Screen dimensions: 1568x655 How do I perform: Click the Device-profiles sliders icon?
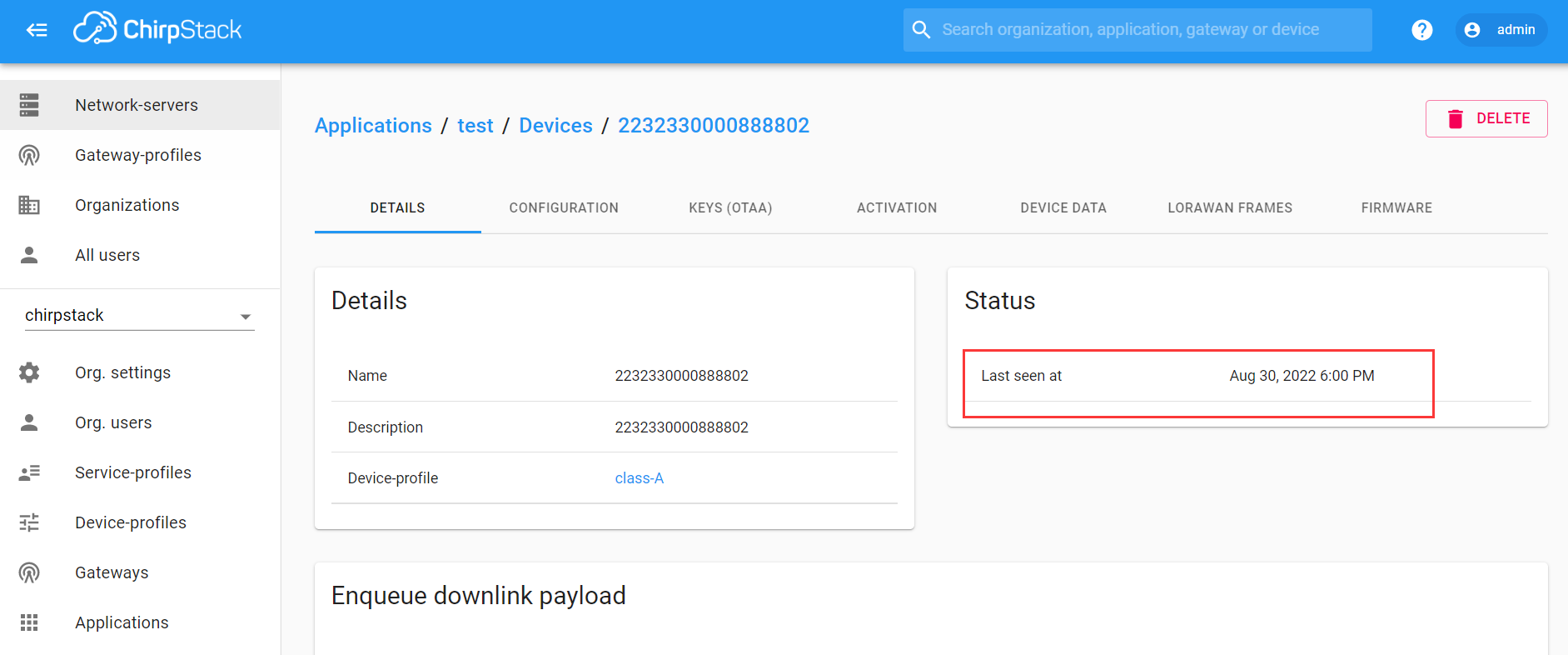click(x=29, y=522)
